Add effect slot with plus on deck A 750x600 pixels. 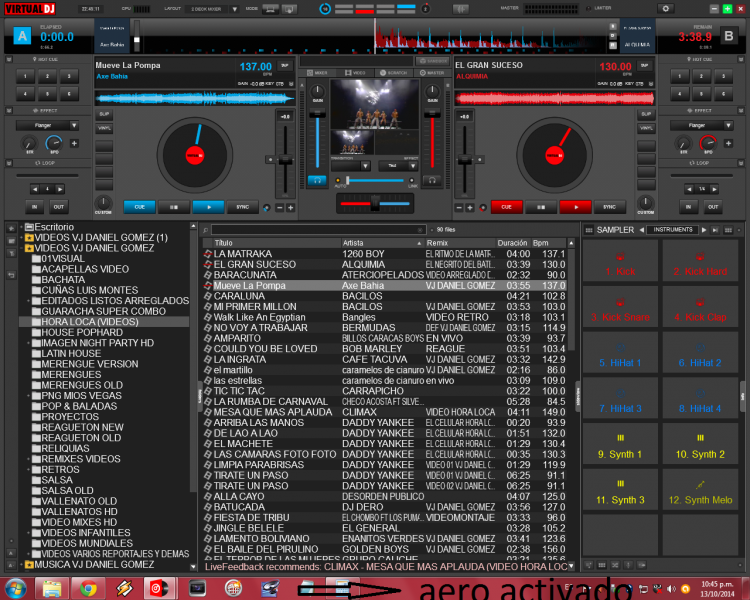(x=74, y=143)
